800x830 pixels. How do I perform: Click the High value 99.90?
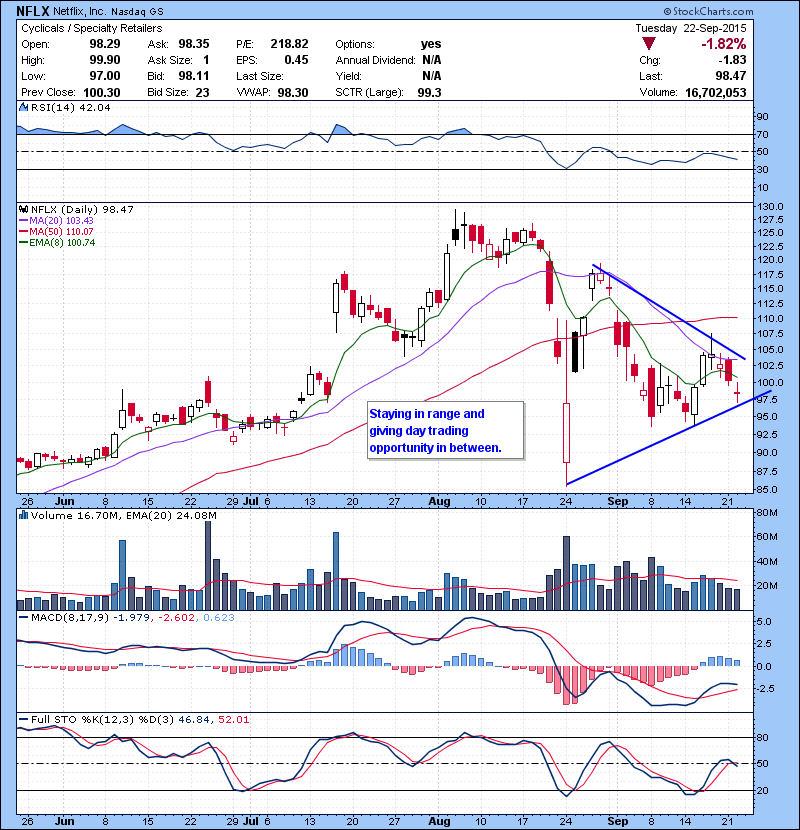coord(104,60)
